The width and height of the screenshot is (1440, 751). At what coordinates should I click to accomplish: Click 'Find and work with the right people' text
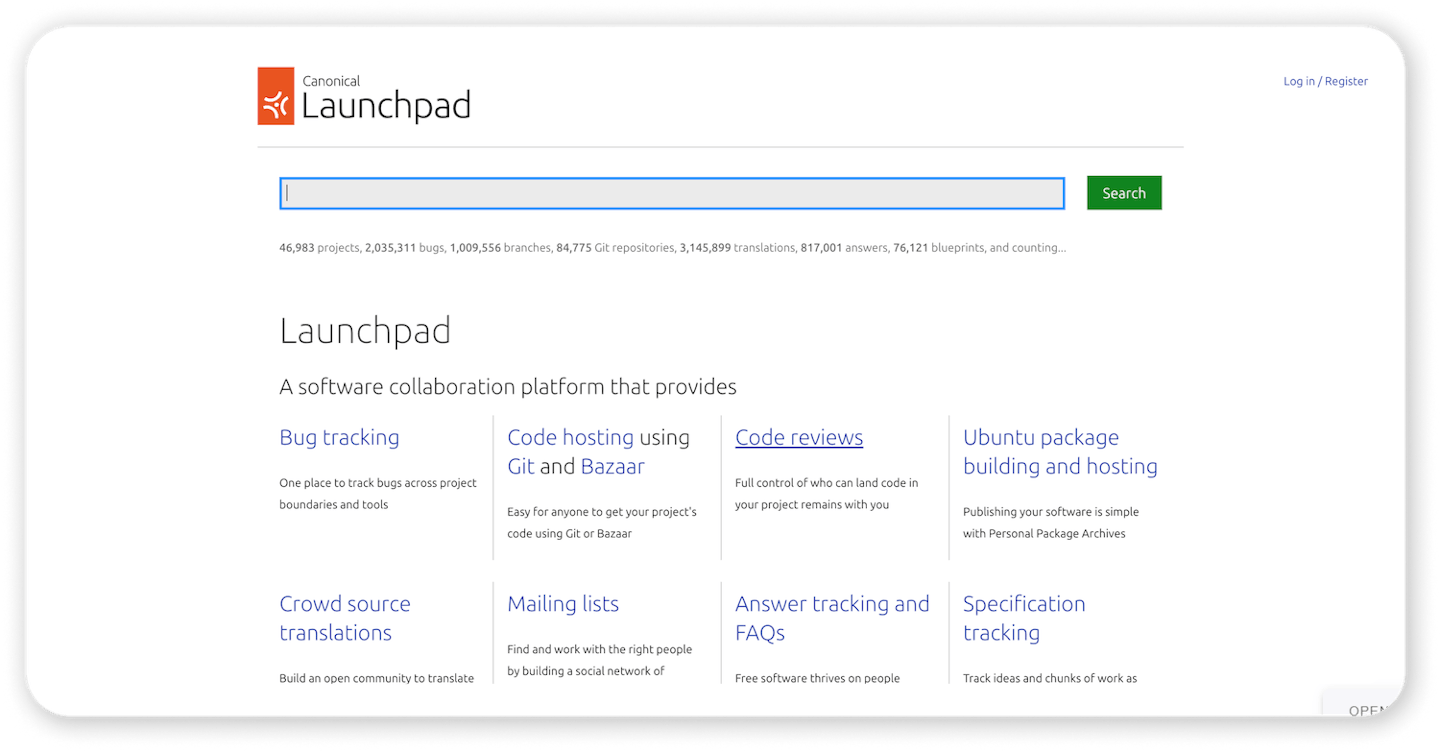pos(600,660)
